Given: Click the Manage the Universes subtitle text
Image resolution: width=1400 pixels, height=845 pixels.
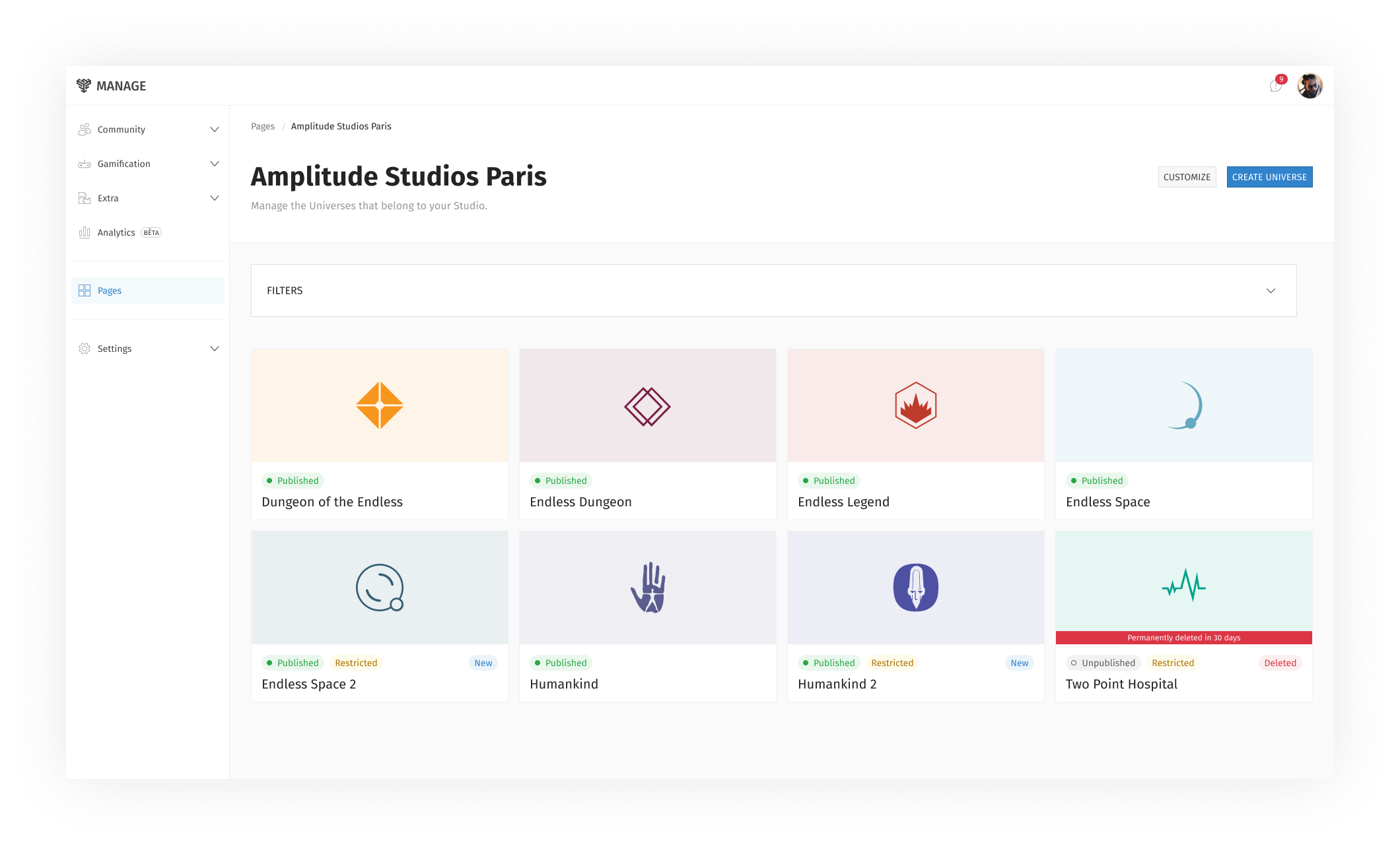Looking at the screenshot, I should [x=369, y=206].
